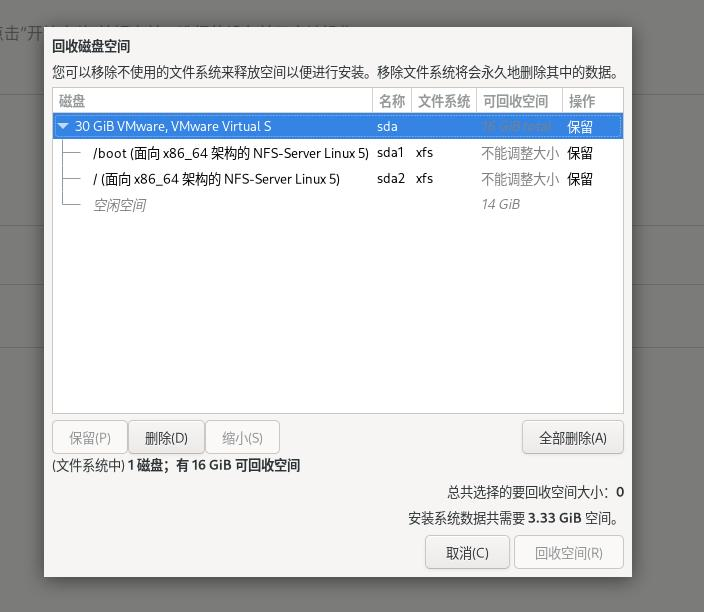Image resolution: width=704 pixels, height=612 pixels.
Task: Click the 有 16 GiB 可回收空间 status text
Action: click(x=238, y=465)
